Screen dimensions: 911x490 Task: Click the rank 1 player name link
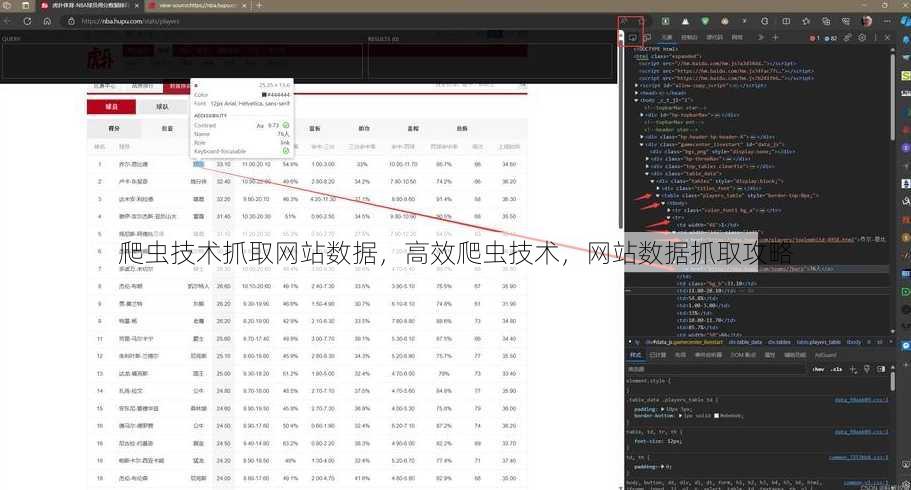134,164
